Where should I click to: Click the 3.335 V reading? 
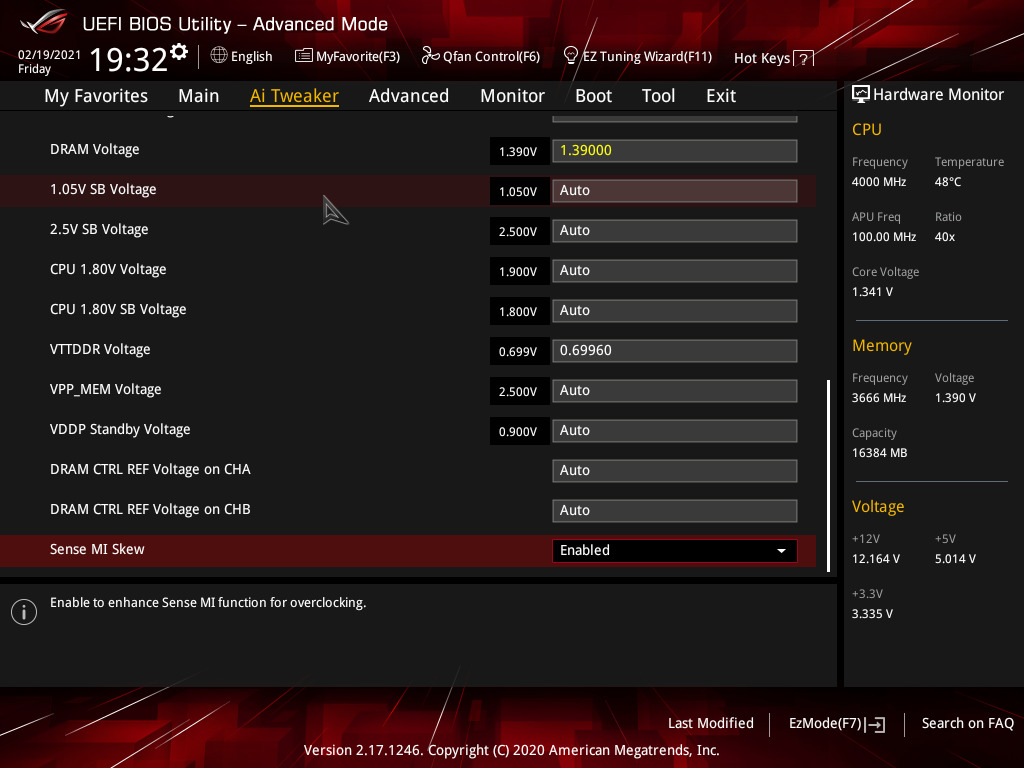pyautogui.click(x=872, y=614)
